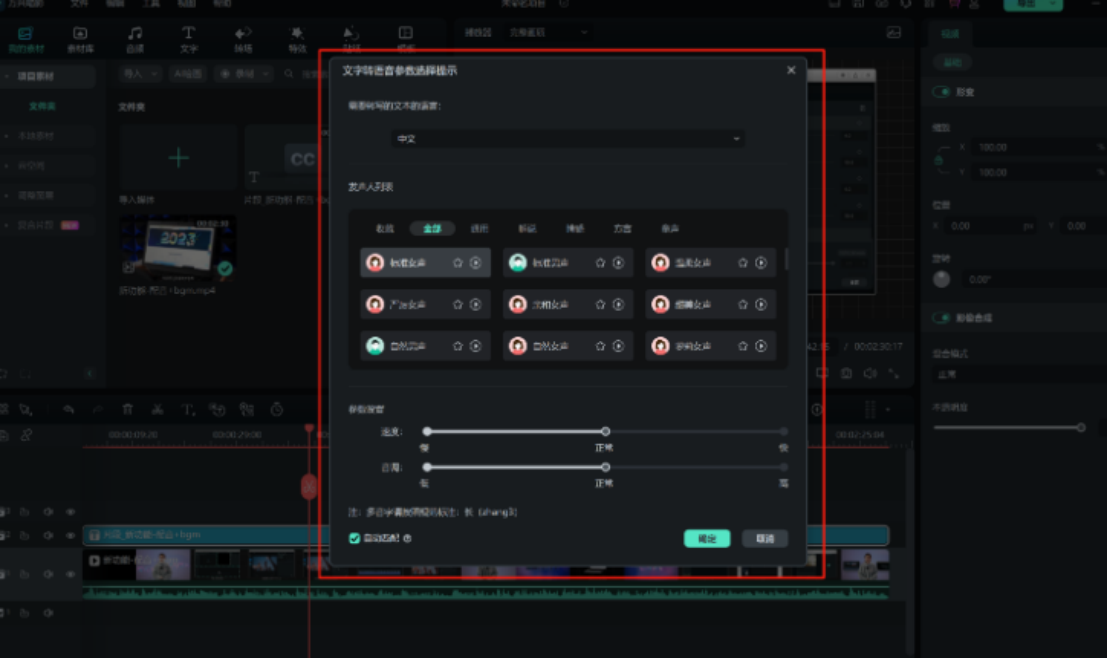1108x658 pixels.
Task: Uncheck the 自动匹配 checkbox
Action: [355, 539]
